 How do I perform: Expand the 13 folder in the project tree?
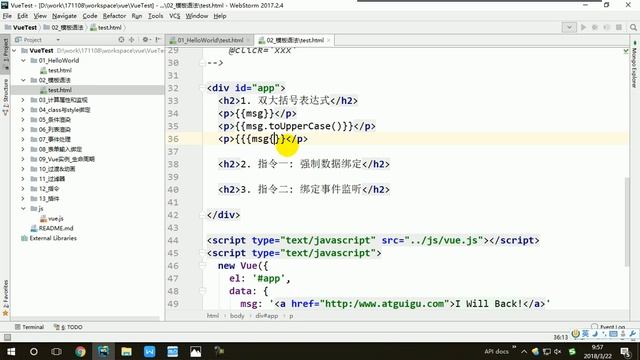point(23,199)
